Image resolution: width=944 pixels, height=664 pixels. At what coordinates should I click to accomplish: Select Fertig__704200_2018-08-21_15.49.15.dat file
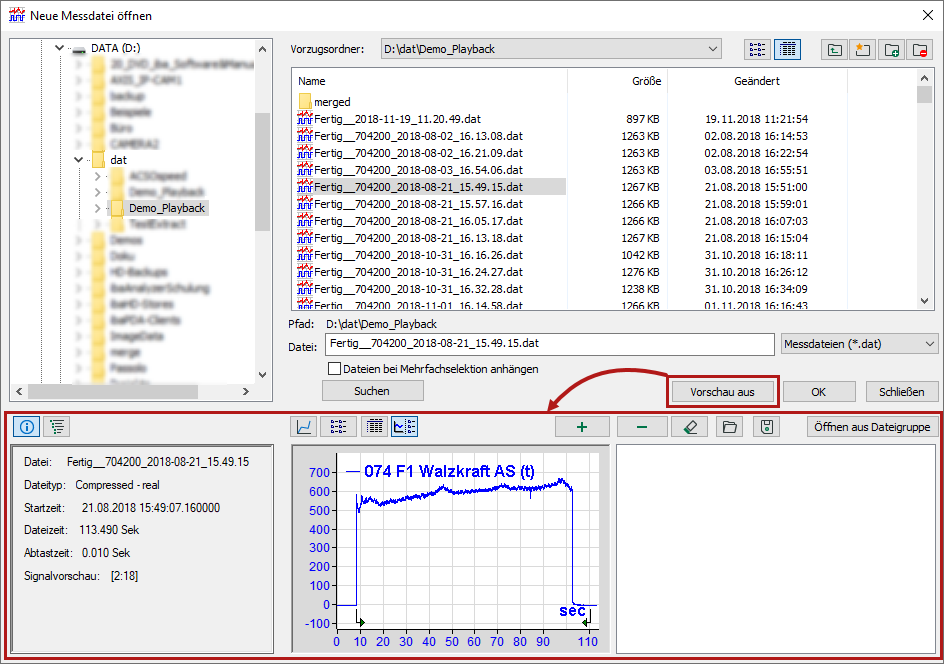point(431,187)
